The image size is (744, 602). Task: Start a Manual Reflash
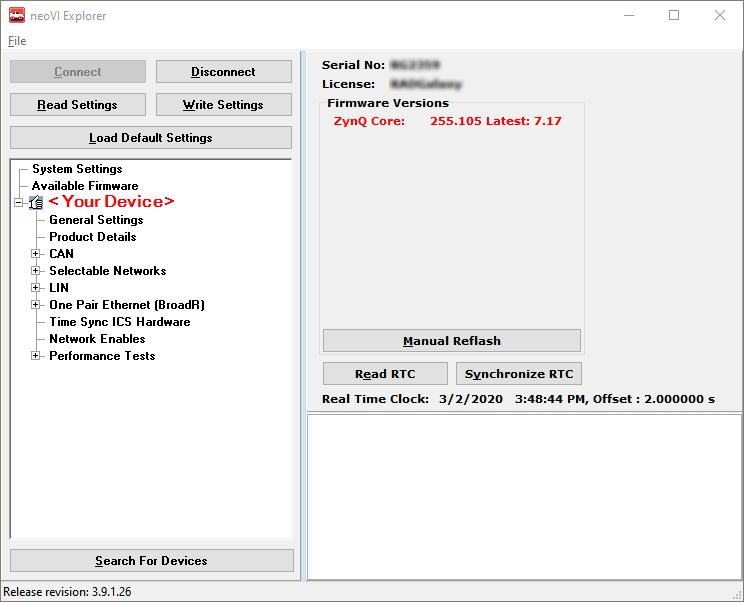[x=452, y=341]
